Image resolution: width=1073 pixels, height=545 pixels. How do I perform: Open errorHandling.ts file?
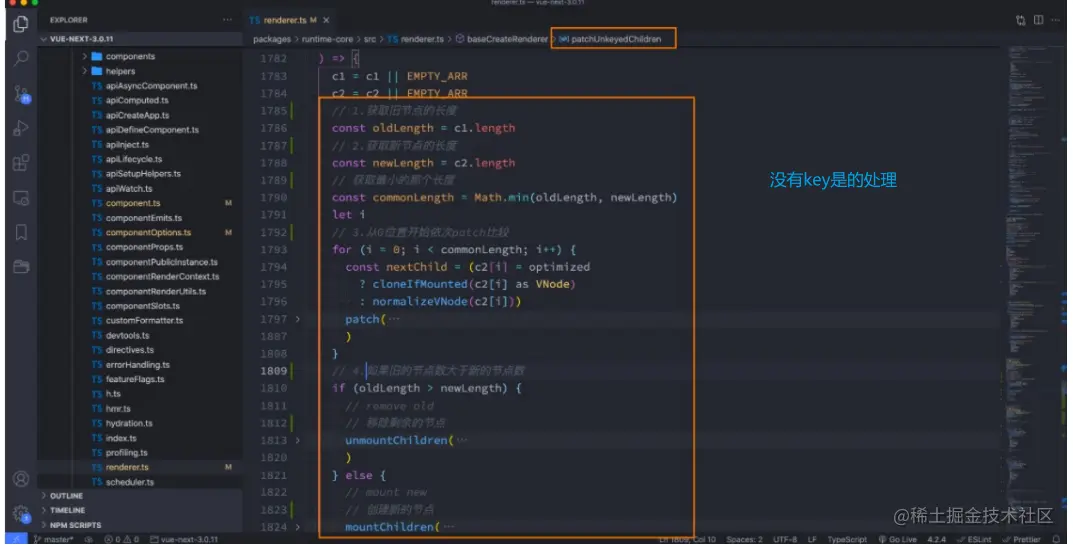138,365
